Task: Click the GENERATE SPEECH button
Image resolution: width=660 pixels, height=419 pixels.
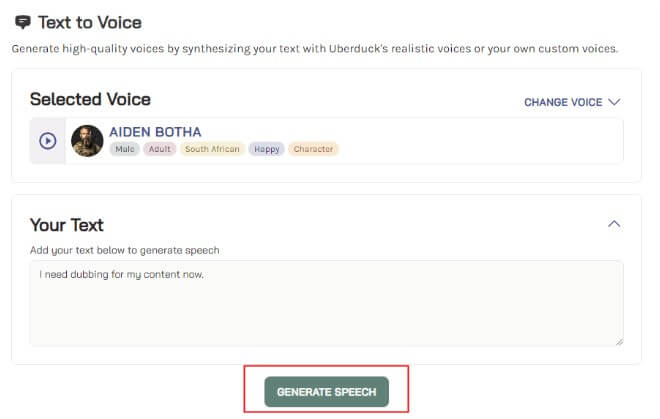Action: click(x=326, y=392)
